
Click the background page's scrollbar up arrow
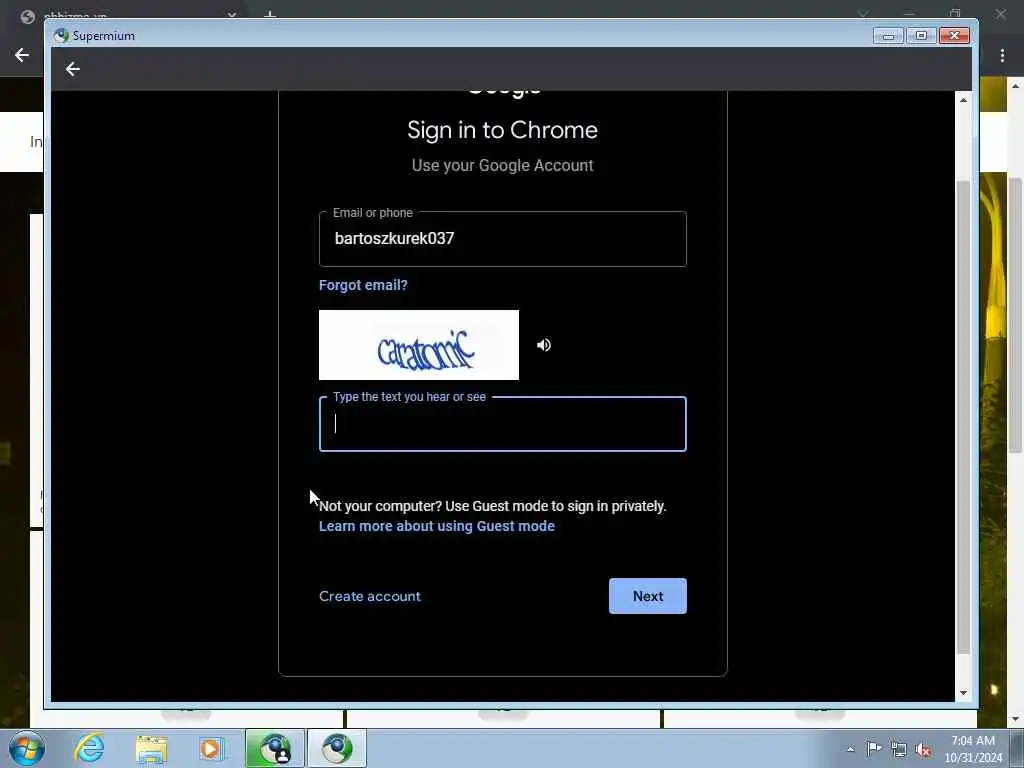[x=1015, y=85]
